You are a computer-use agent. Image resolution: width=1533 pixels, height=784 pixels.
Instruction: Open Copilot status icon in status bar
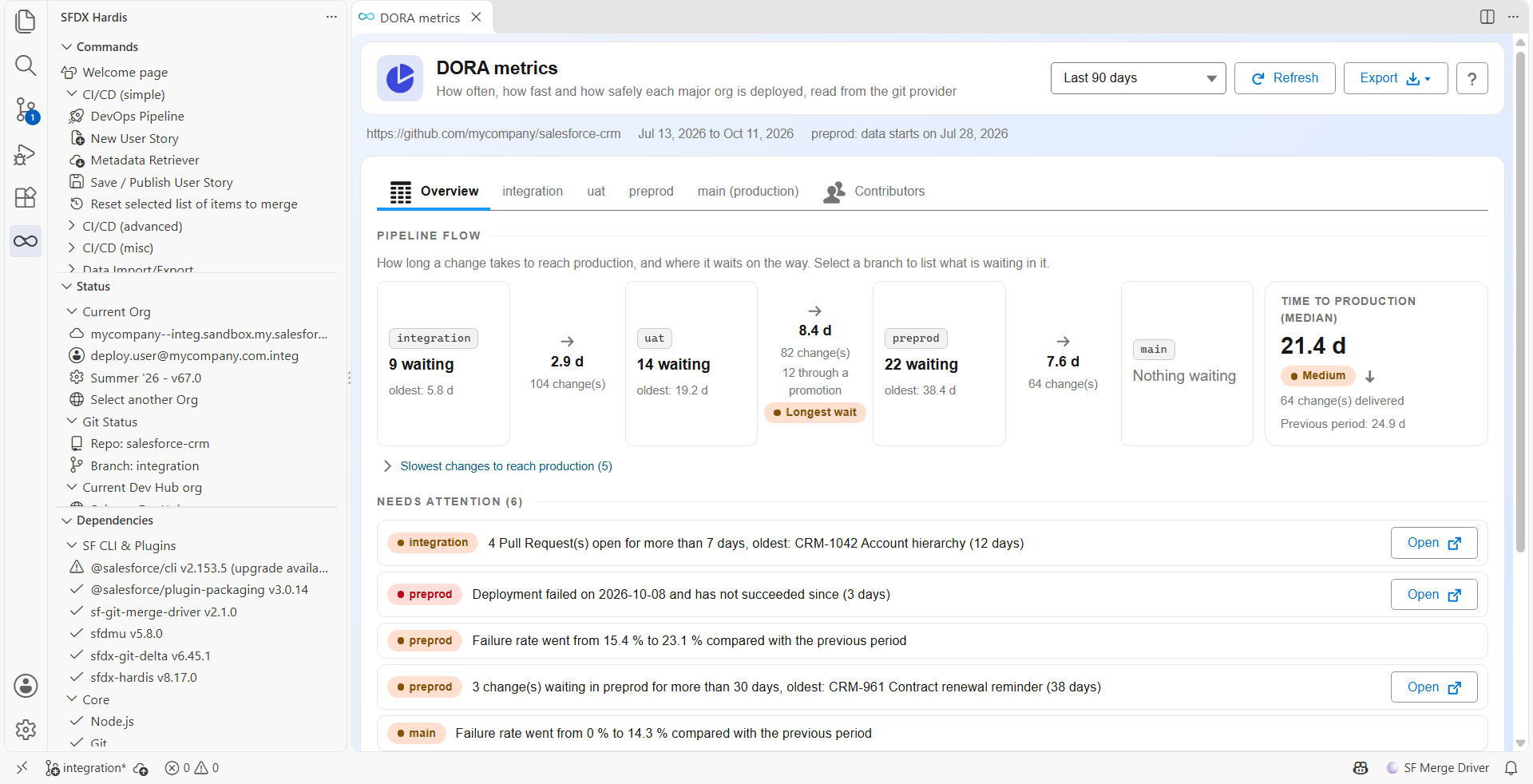[x=1361, y=768]
